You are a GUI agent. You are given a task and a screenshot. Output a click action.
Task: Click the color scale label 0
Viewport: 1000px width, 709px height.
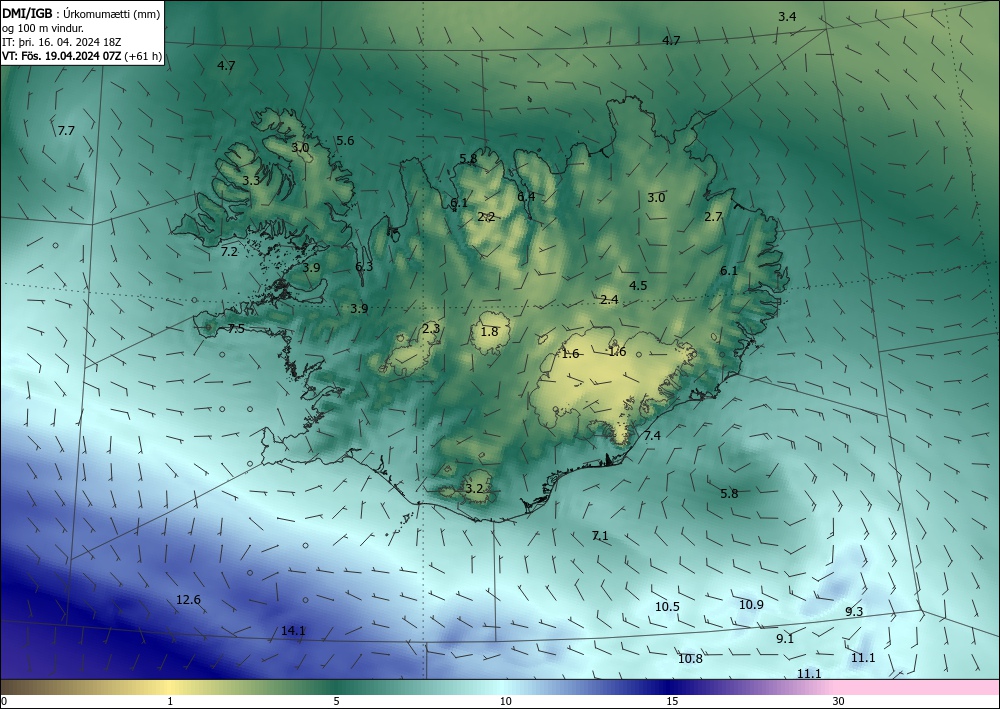pos(4,702)
